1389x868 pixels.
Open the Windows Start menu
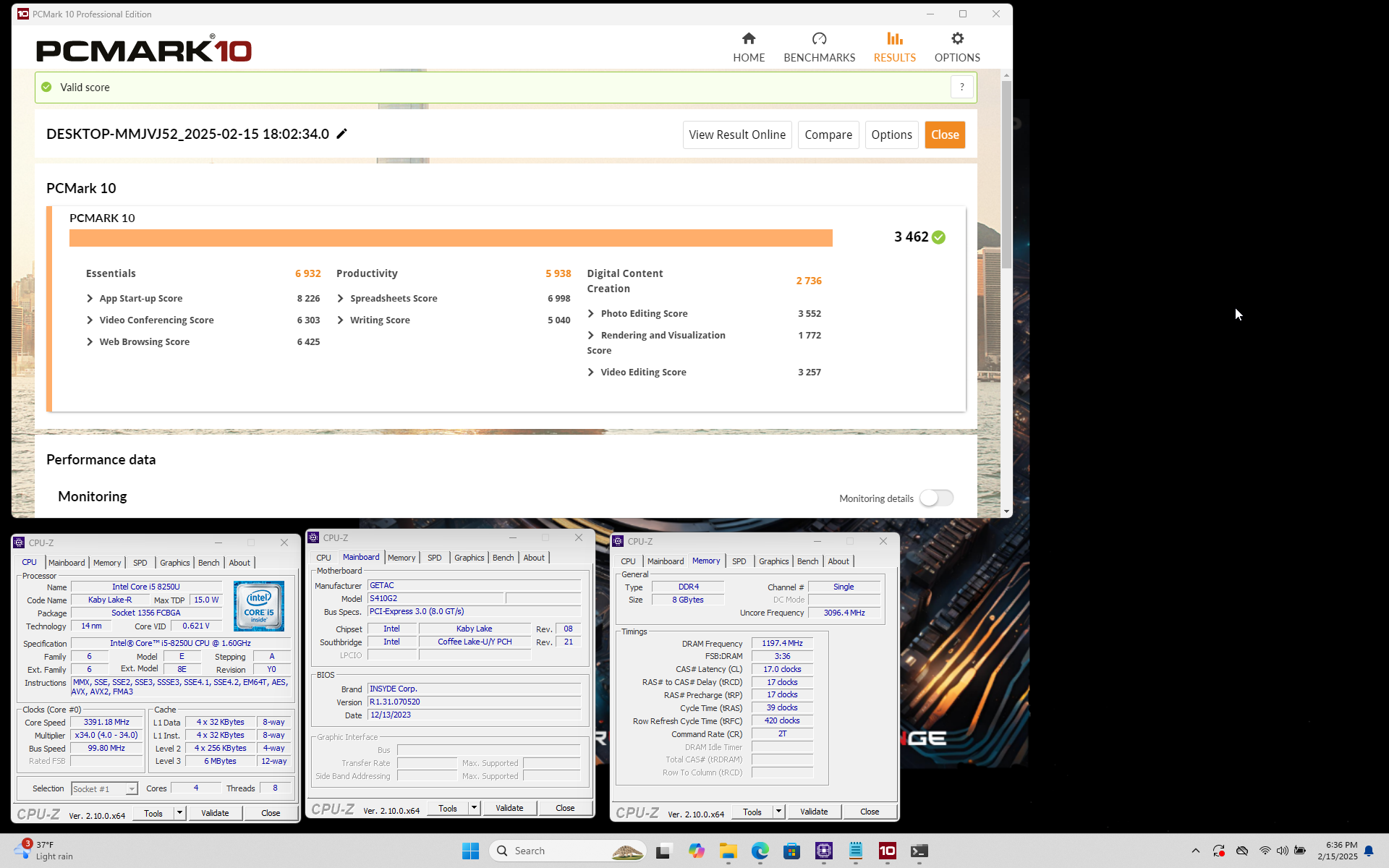point(470,851)
